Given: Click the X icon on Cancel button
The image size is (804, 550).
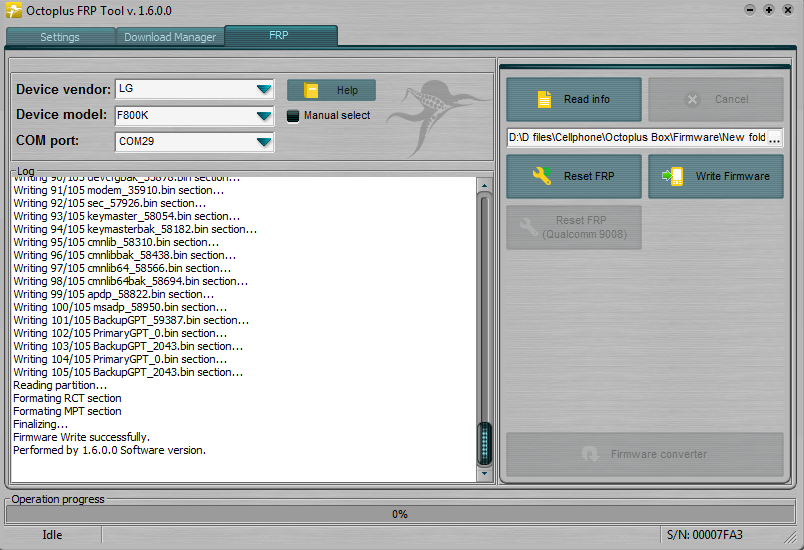Looking at the screenshot, I should [692, 99].
